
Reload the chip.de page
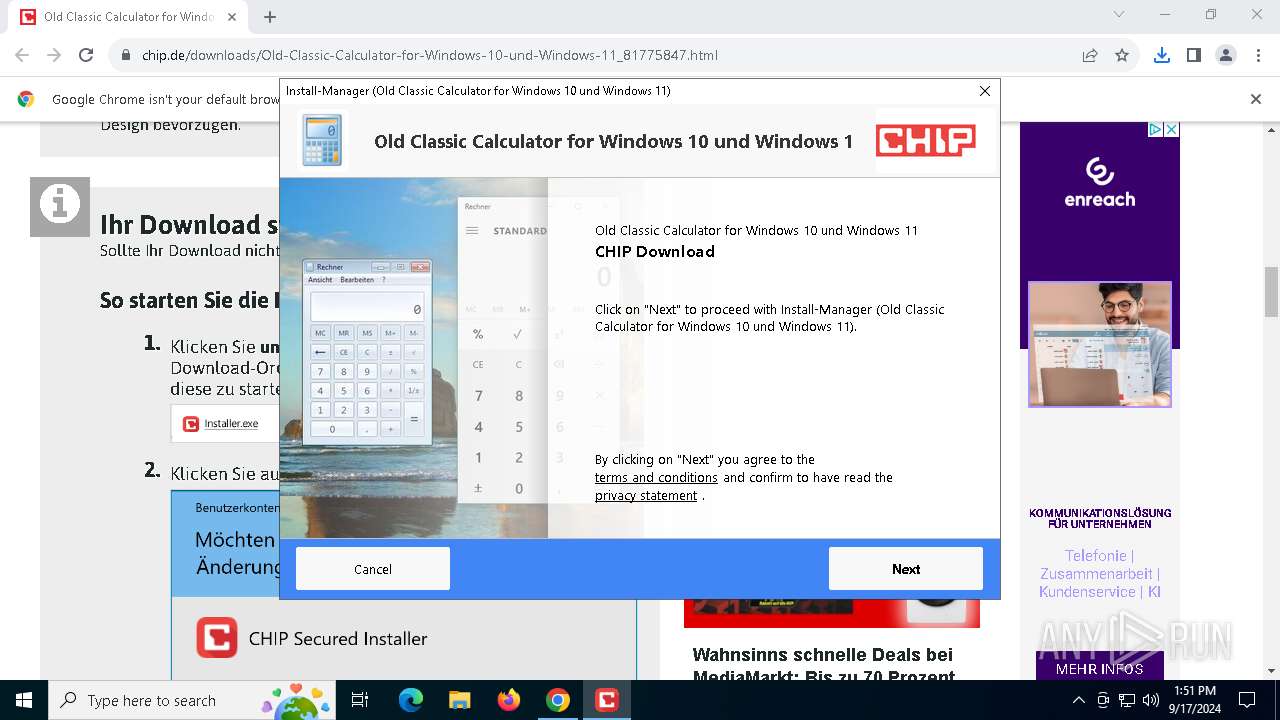click(x=86, y=55)
